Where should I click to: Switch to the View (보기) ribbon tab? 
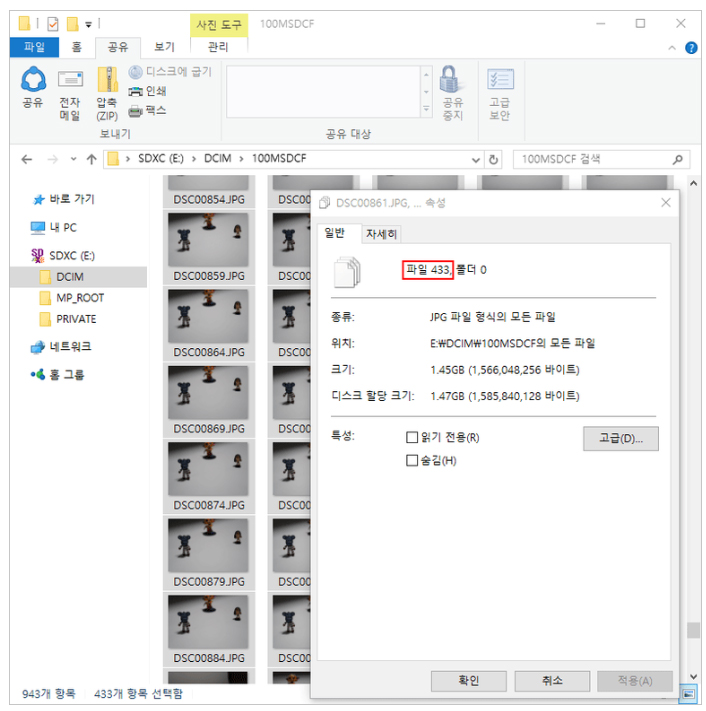click(x=164, y=47)
